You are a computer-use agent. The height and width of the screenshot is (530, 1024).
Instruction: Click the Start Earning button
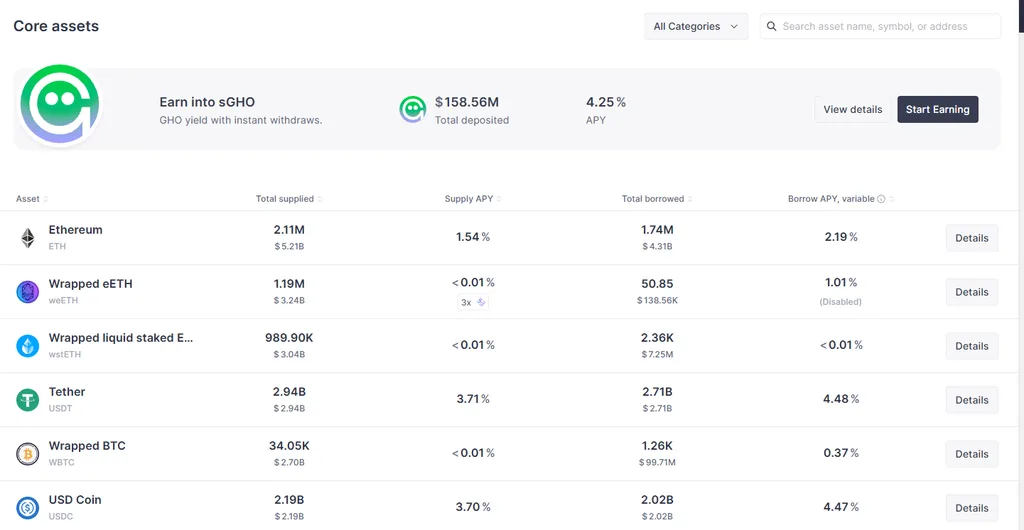click(x=937, y=109)
